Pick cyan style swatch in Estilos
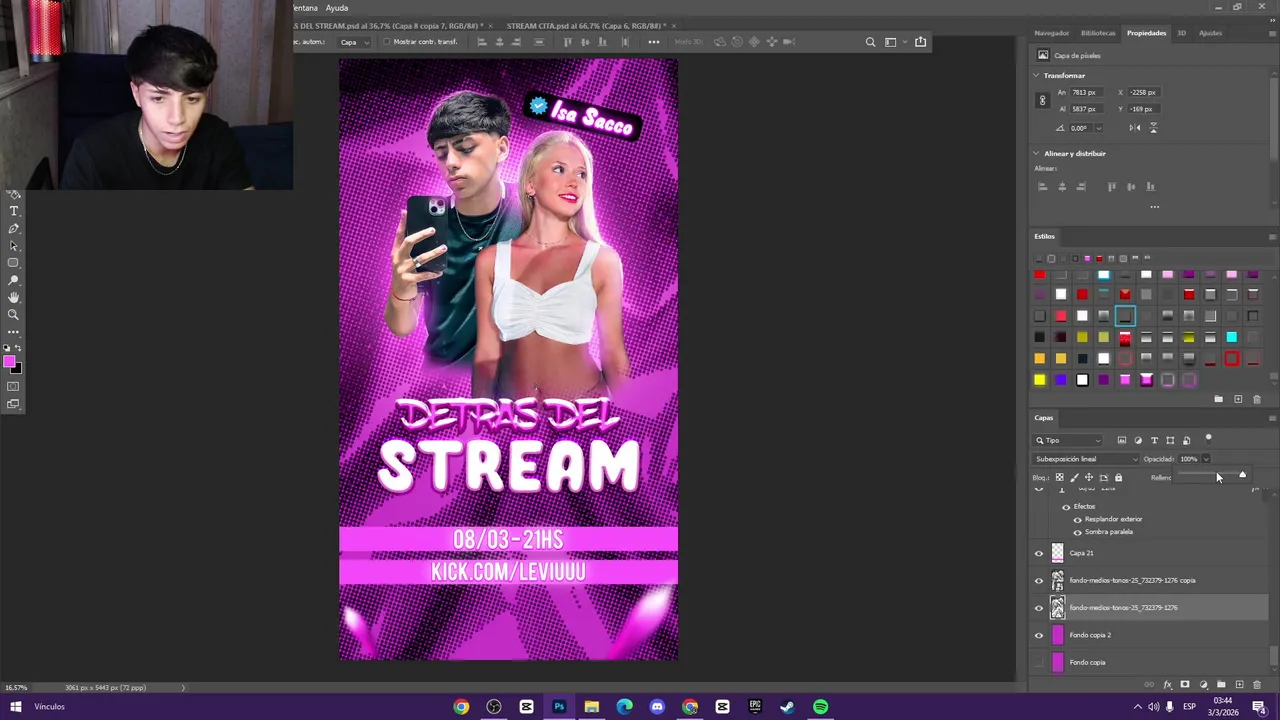 coord(1231,337)
